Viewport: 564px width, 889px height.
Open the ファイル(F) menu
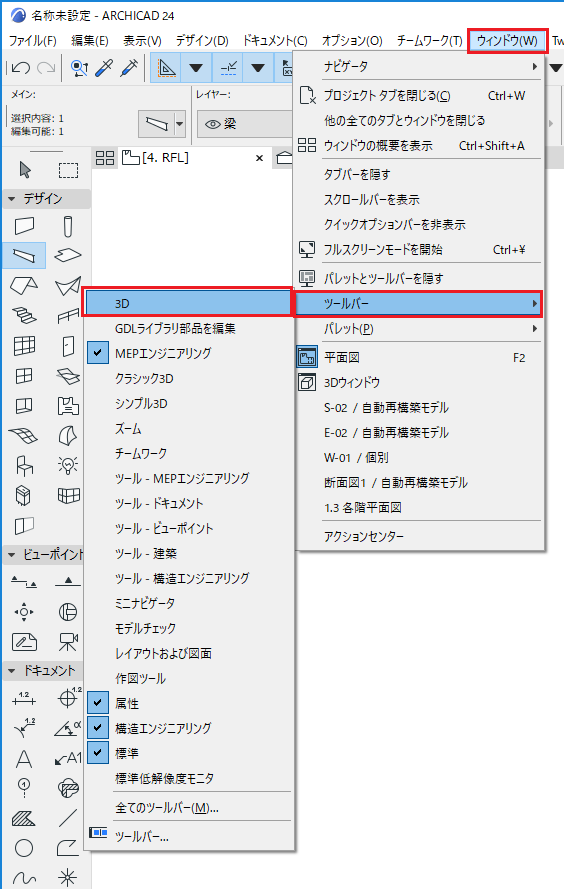click(33, 41)
